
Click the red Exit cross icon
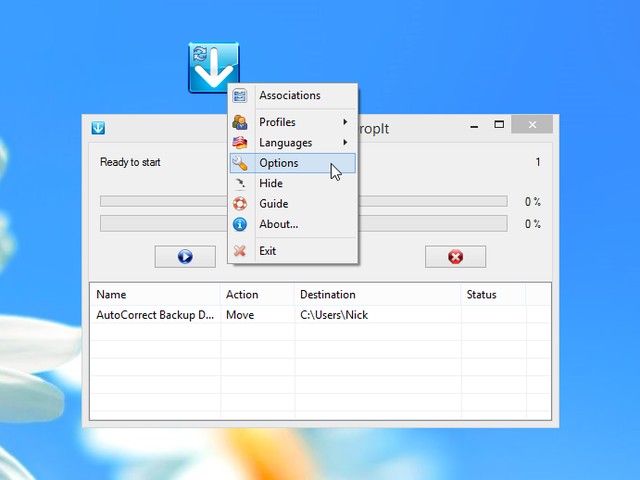tap(240, 251)
